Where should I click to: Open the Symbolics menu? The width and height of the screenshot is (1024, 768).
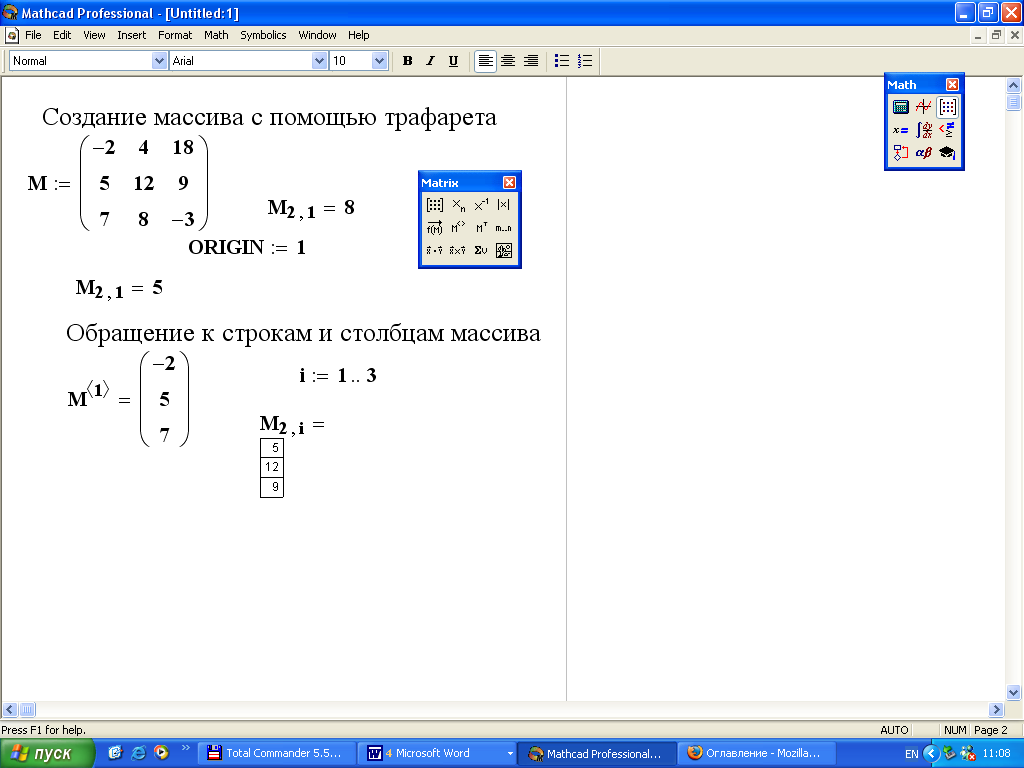262,35
